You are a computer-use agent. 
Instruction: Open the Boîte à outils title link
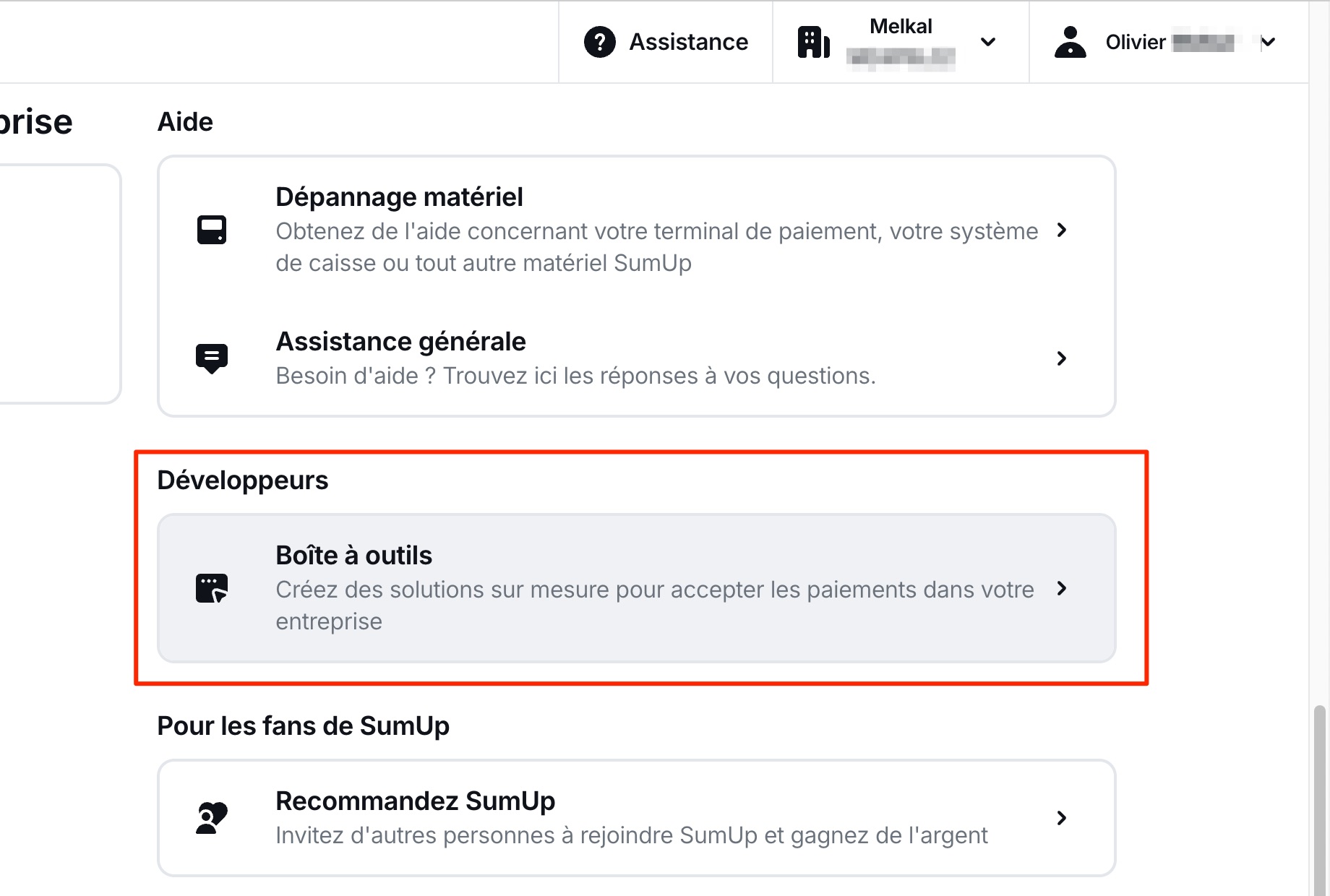pyautogui.click(x=353, y=556)
